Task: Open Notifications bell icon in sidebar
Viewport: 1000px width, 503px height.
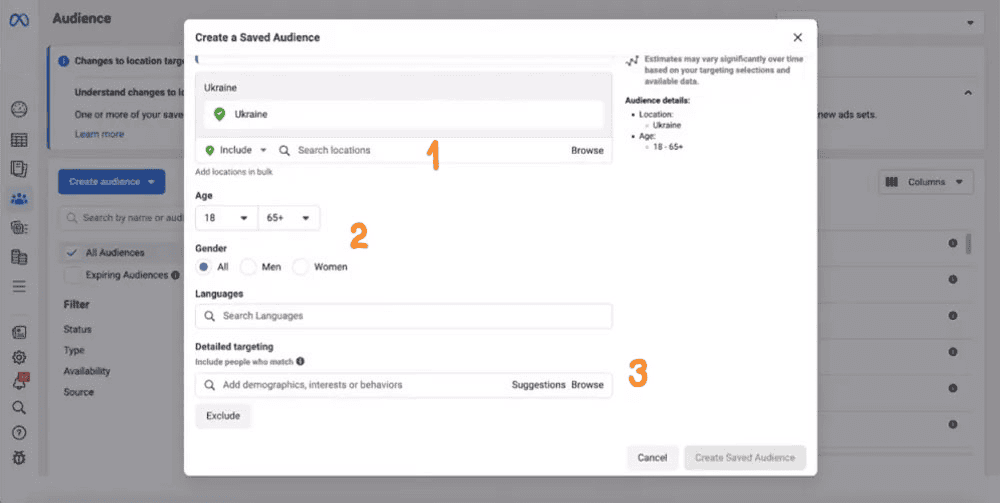Action: click(20, 383)
